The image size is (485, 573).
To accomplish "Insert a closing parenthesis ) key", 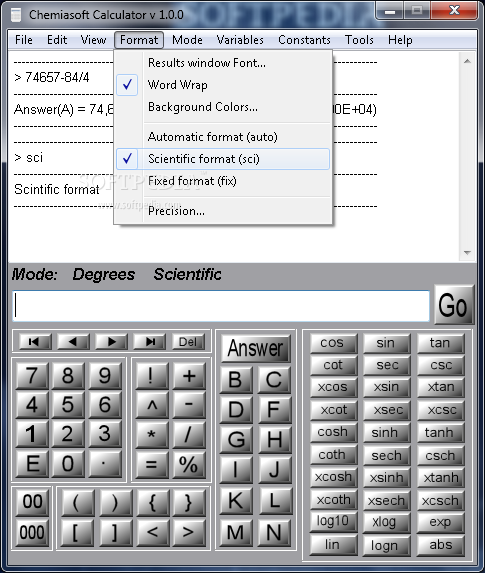I will coord(115,503).
